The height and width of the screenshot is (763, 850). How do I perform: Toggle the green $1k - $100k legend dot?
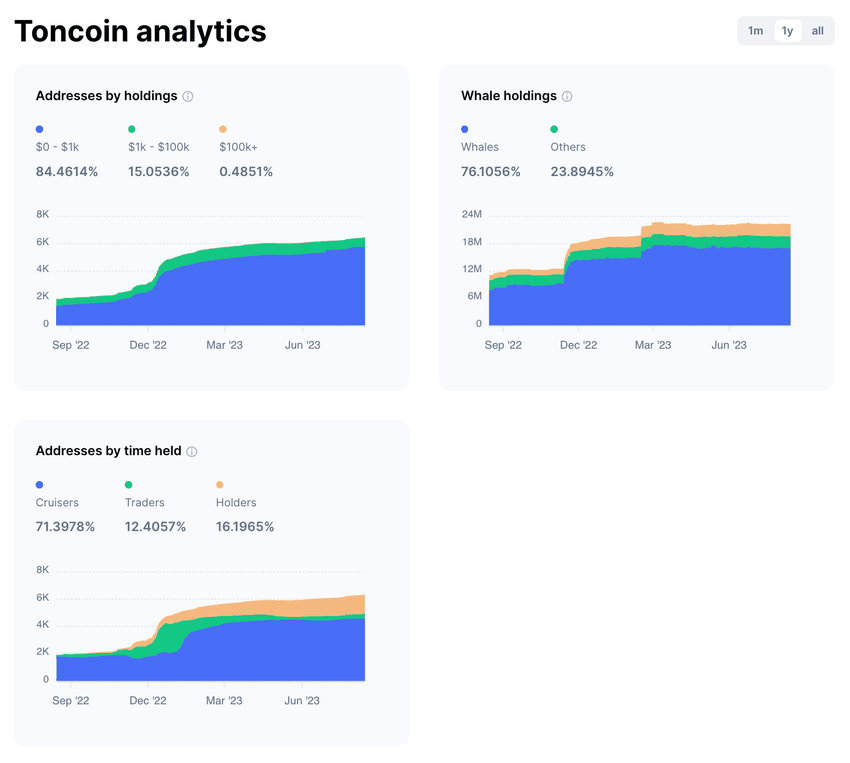(132, 129)
